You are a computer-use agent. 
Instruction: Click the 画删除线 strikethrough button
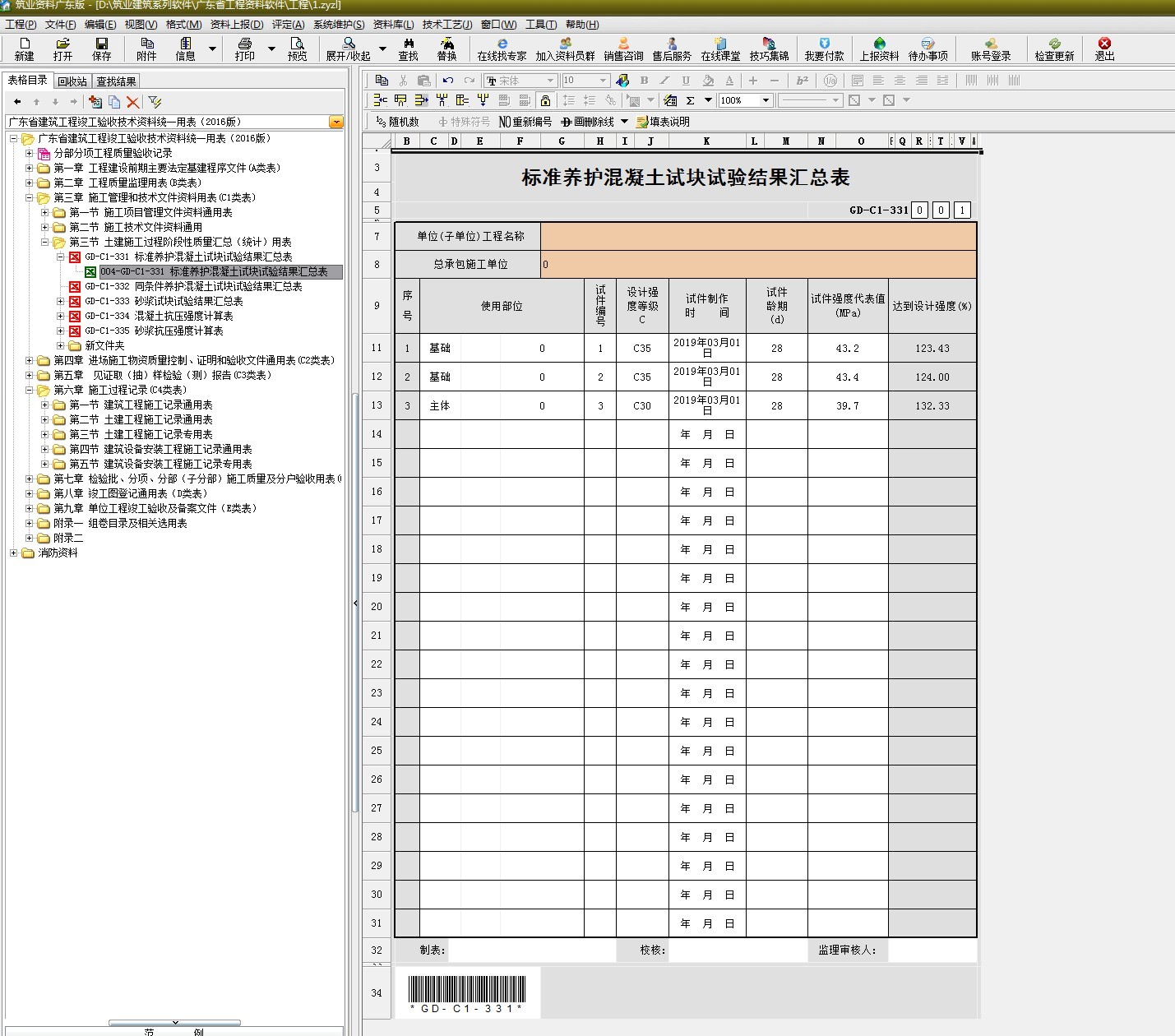587,122
